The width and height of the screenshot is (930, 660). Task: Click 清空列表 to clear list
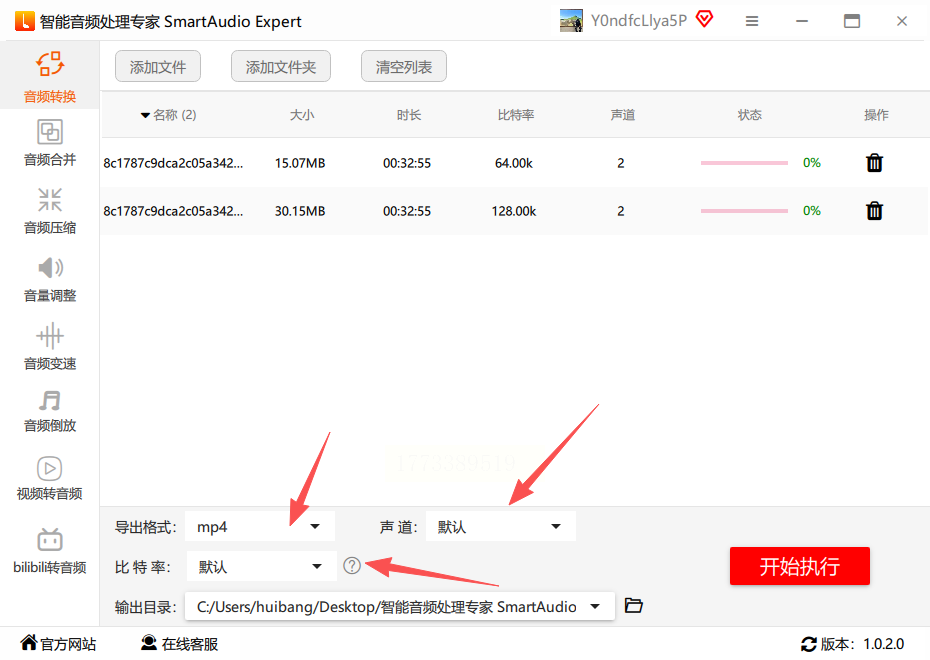(x=403, y=66)
